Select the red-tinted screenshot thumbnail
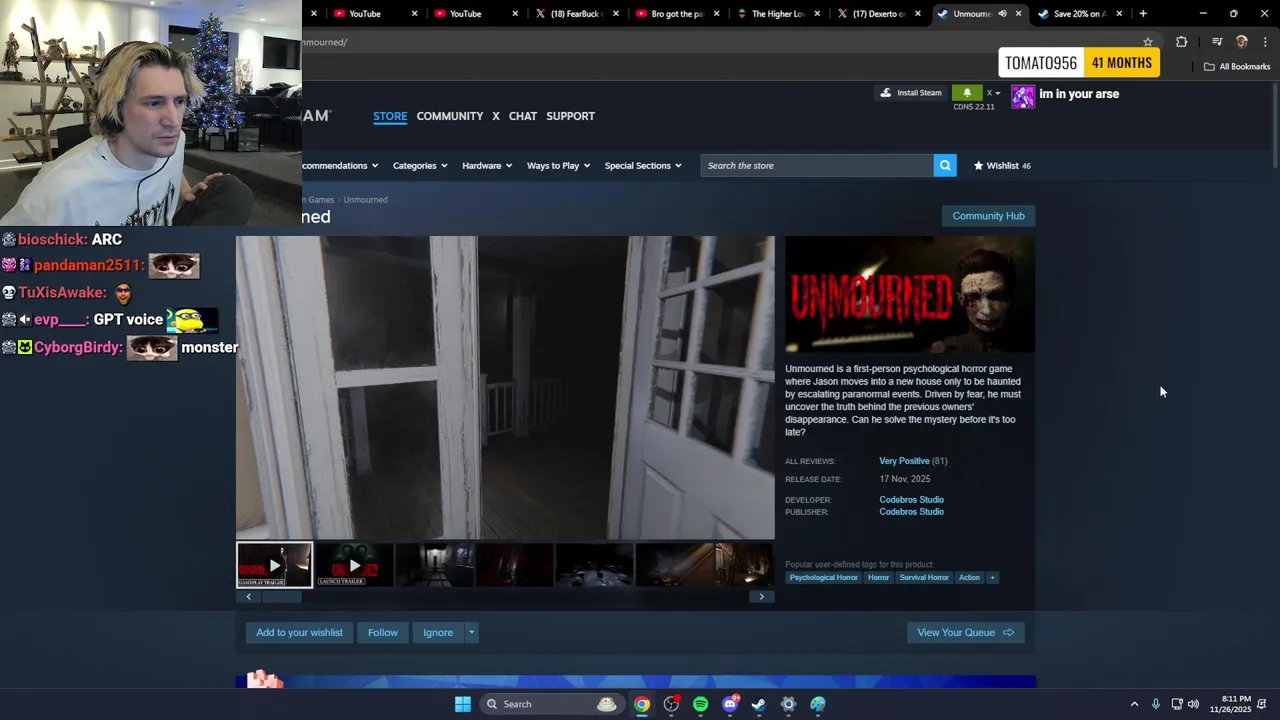This screenshot has width=1280, height=720. pos(514,565)
